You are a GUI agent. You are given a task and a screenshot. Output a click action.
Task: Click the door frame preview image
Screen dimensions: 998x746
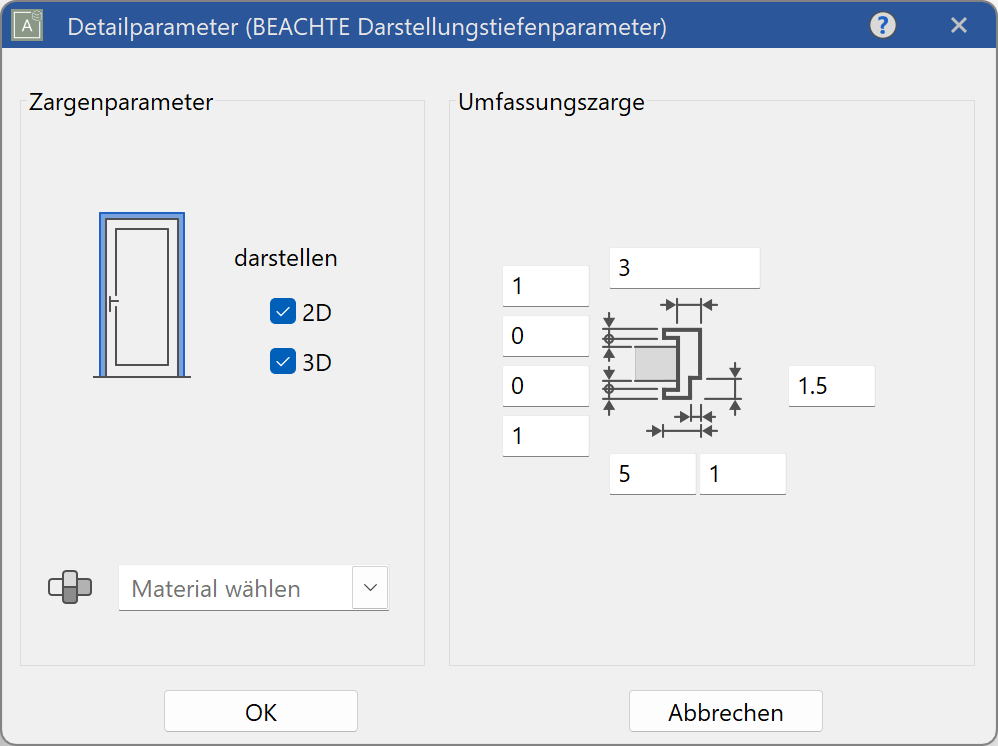click(142, 295)
